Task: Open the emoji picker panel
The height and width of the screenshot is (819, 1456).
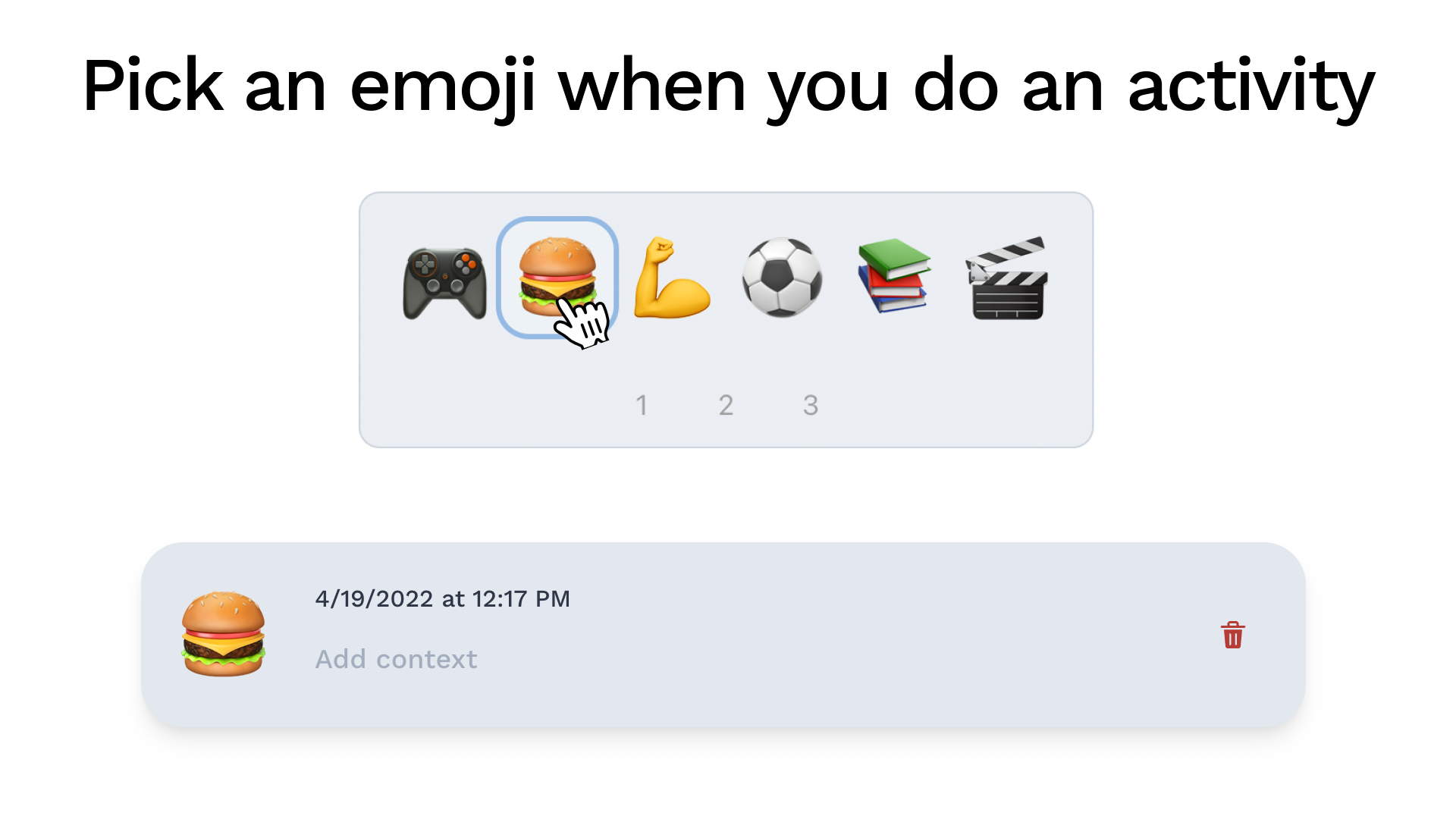Action: click(726, 318)
